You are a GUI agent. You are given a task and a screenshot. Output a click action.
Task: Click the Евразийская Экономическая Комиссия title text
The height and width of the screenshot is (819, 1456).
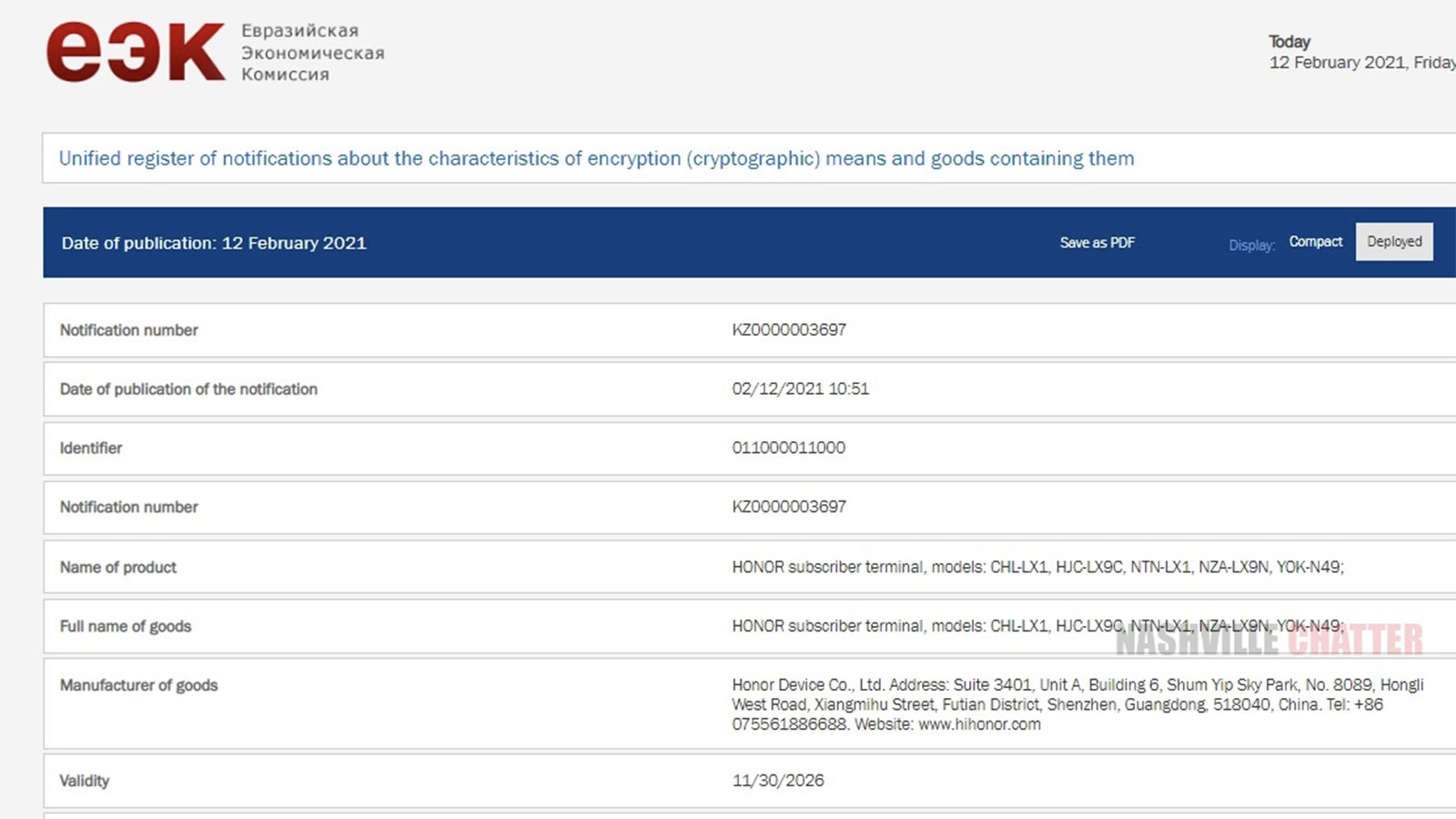point(311,53)
